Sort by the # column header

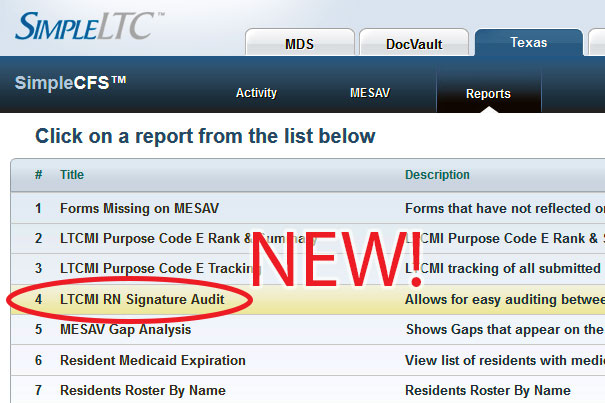click(x=39, y=175)
